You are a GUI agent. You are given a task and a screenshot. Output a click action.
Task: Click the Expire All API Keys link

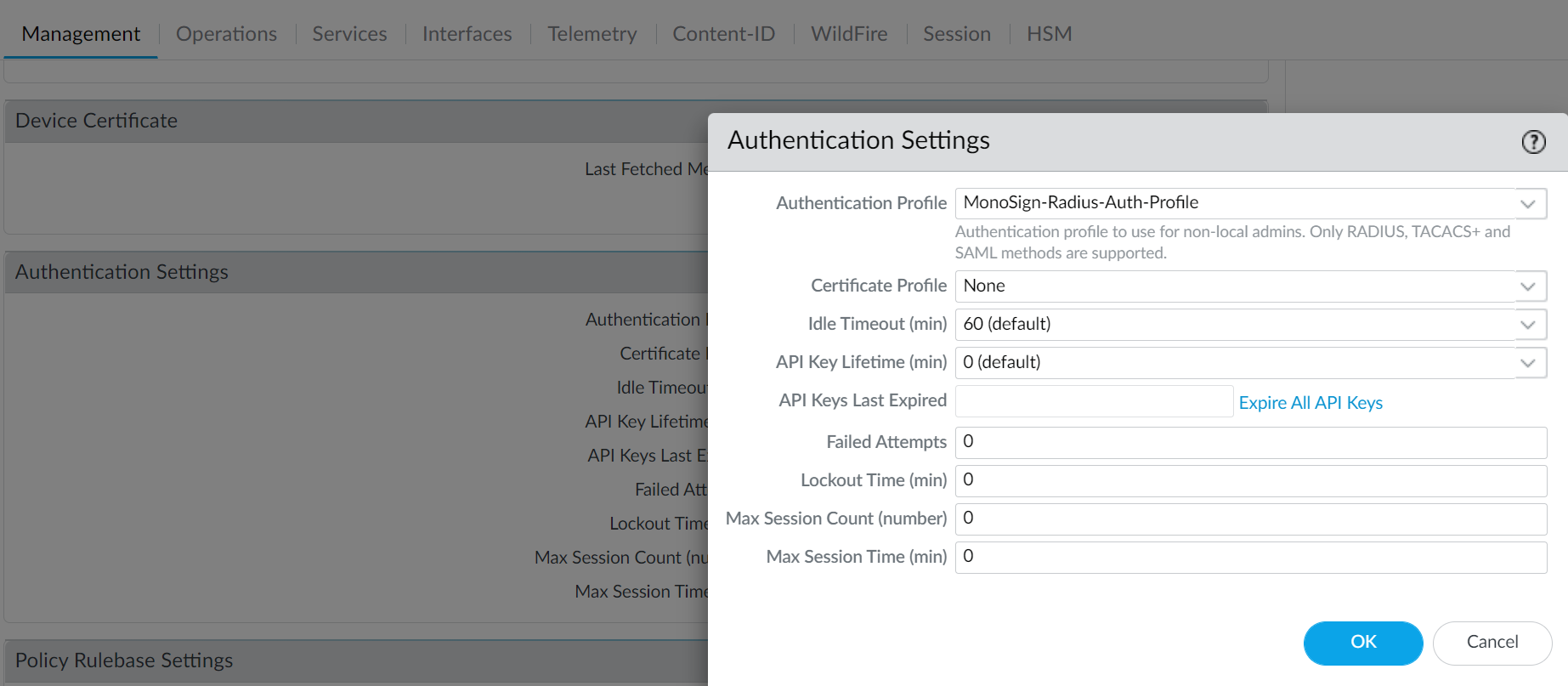(x=1310, y=403)
